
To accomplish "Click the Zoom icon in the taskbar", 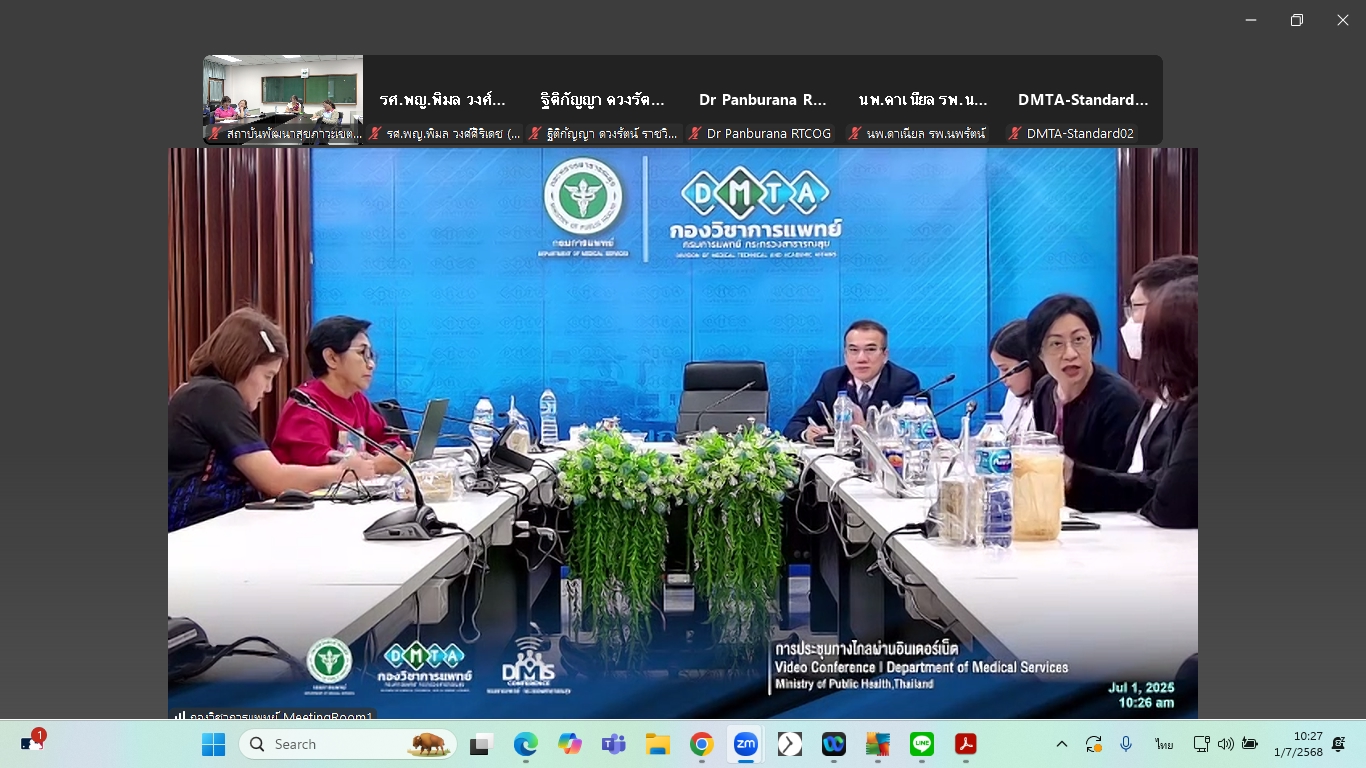I will point(745,744).
